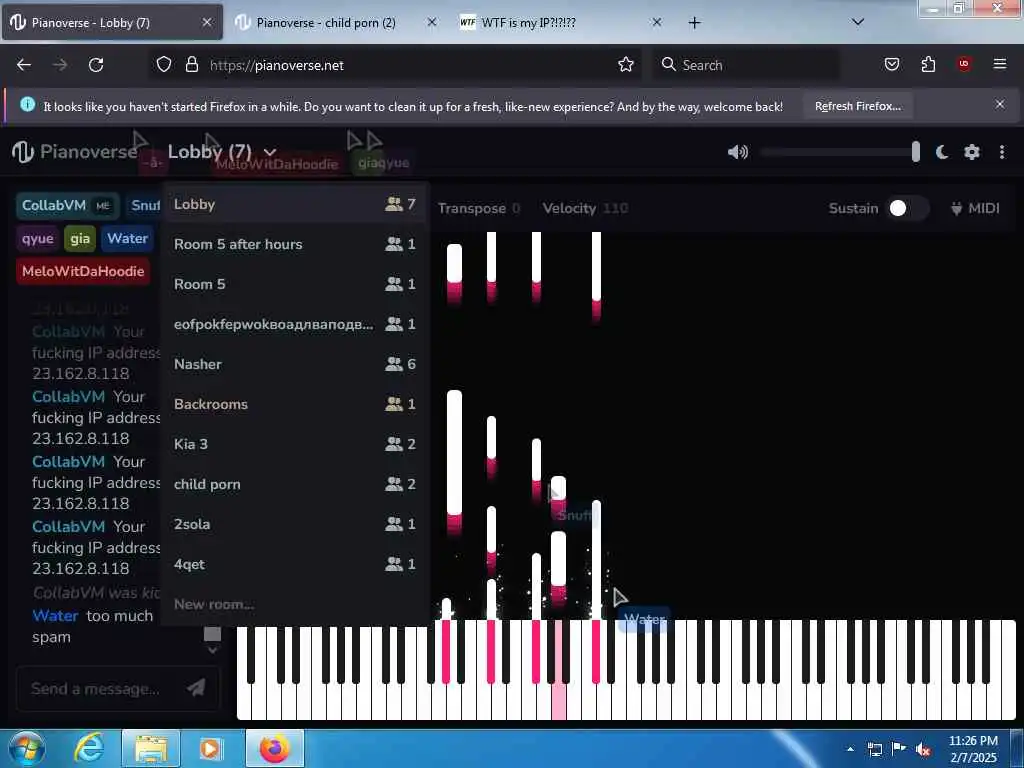The height and width of the screenshot is (768, 1024).
Task: Adjust the master volume slider handle
Action: point(916,152)
